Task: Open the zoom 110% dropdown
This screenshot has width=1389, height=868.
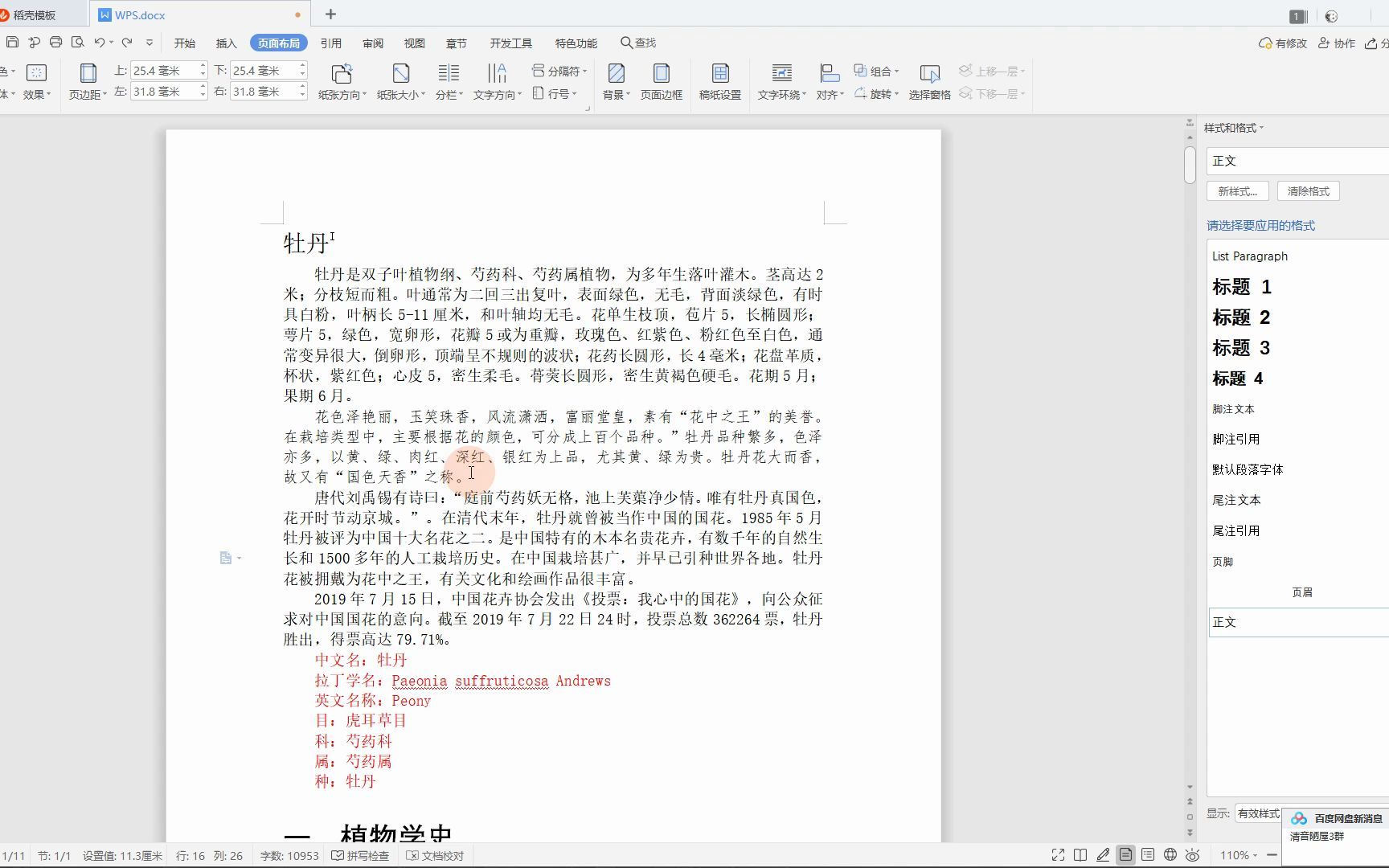Action: point(1239,855)
